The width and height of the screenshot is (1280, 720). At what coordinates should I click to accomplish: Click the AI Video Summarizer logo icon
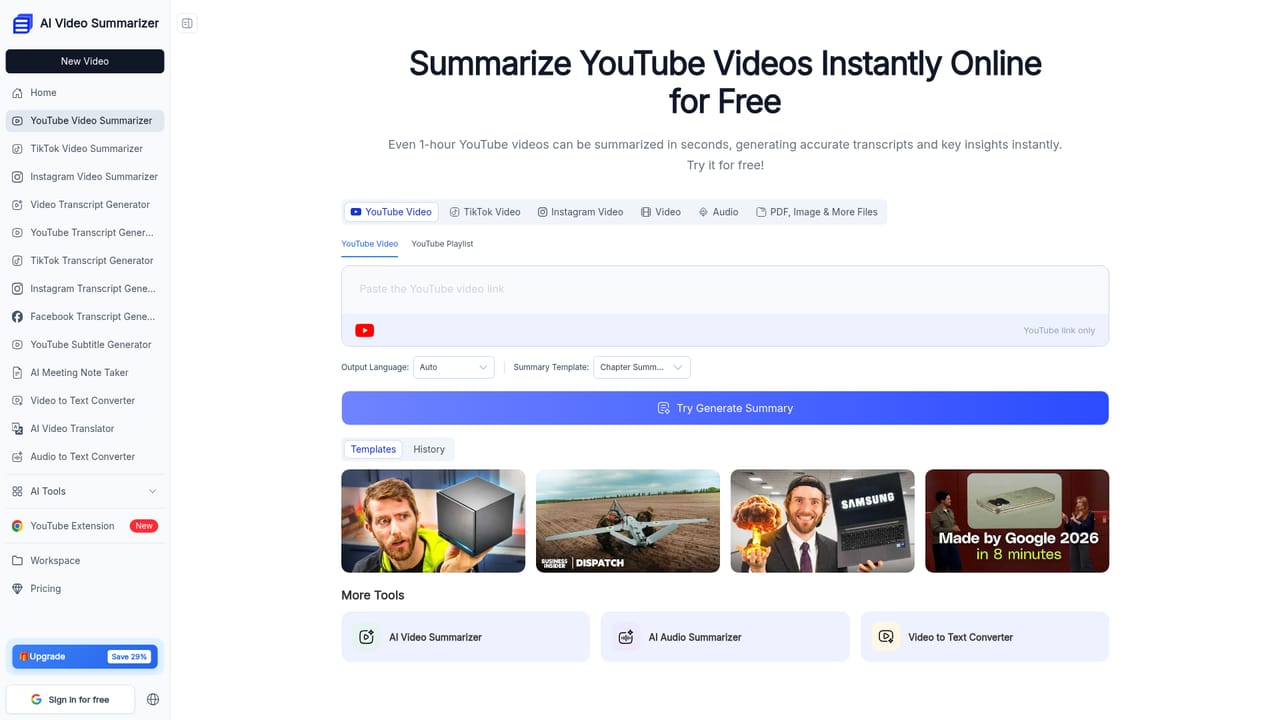[x=23, y=23]
